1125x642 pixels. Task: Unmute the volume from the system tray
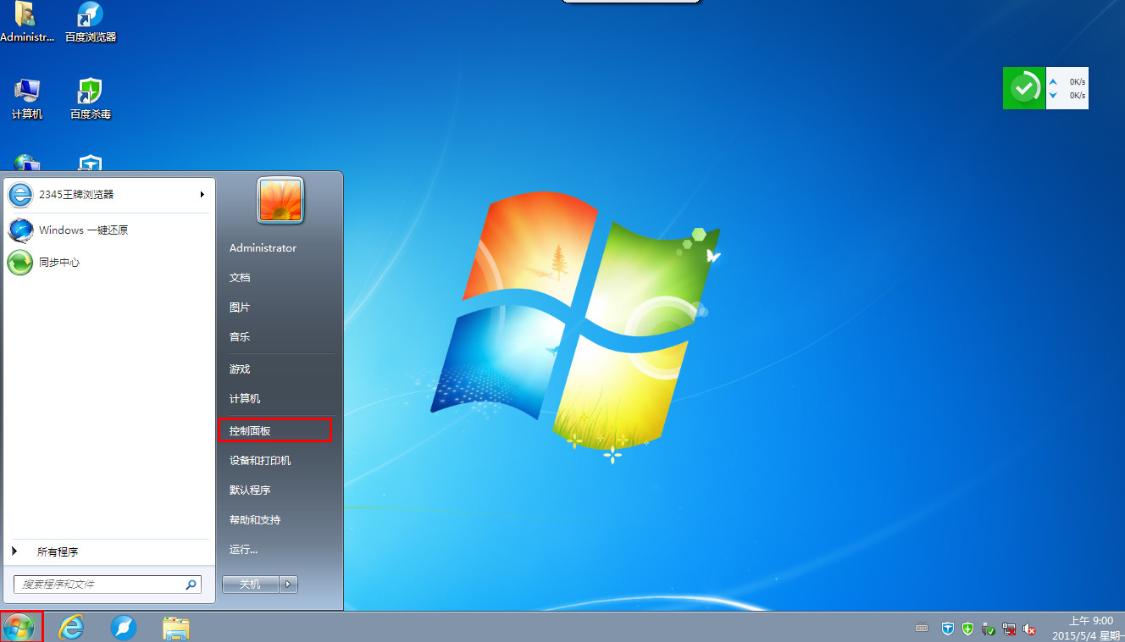(1029, 630)
